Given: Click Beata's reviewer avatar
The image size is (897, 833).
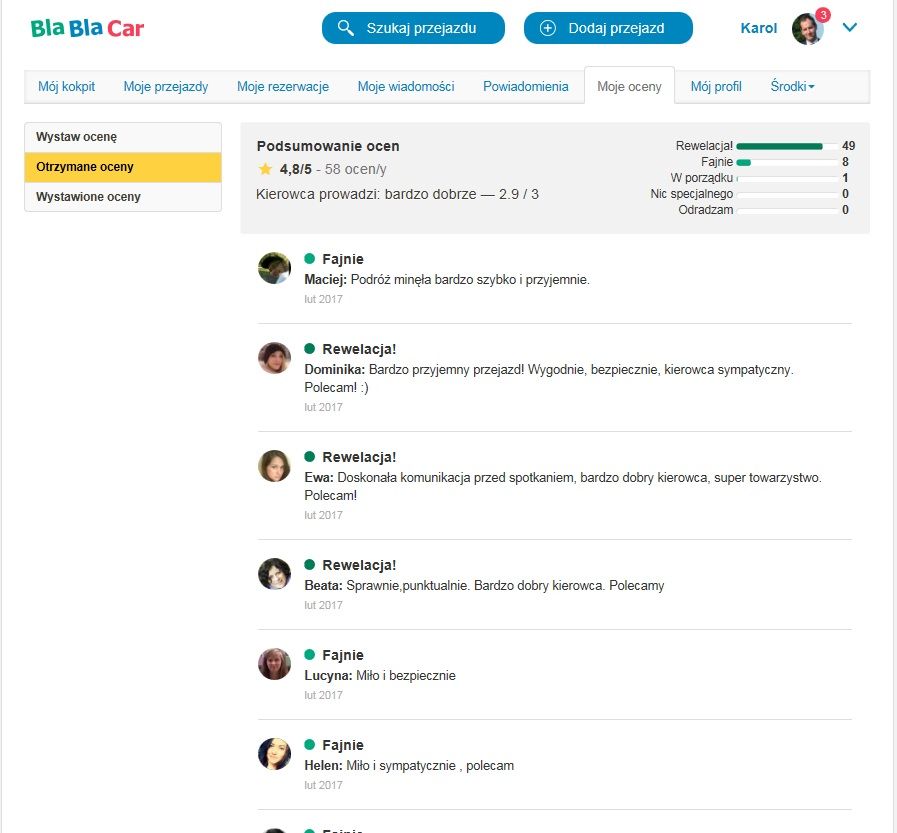Looking at the screenshot, I should pyautogui.click(x=275, y=574).
